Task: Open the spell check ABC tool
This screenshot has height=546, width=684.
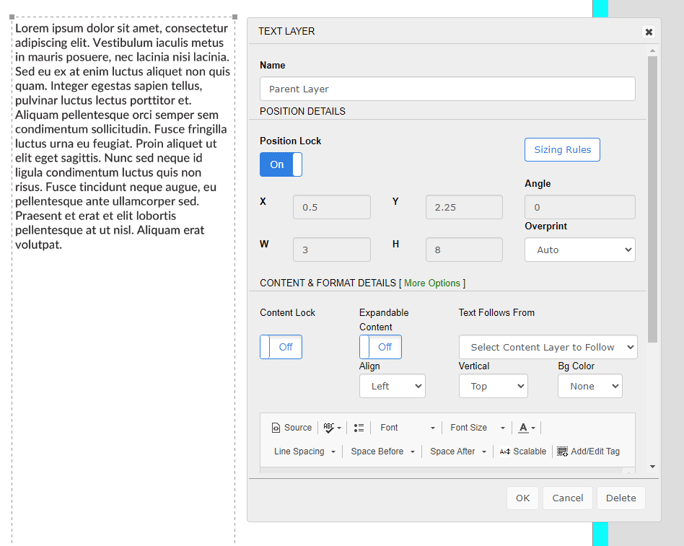Action: point(332,428)
